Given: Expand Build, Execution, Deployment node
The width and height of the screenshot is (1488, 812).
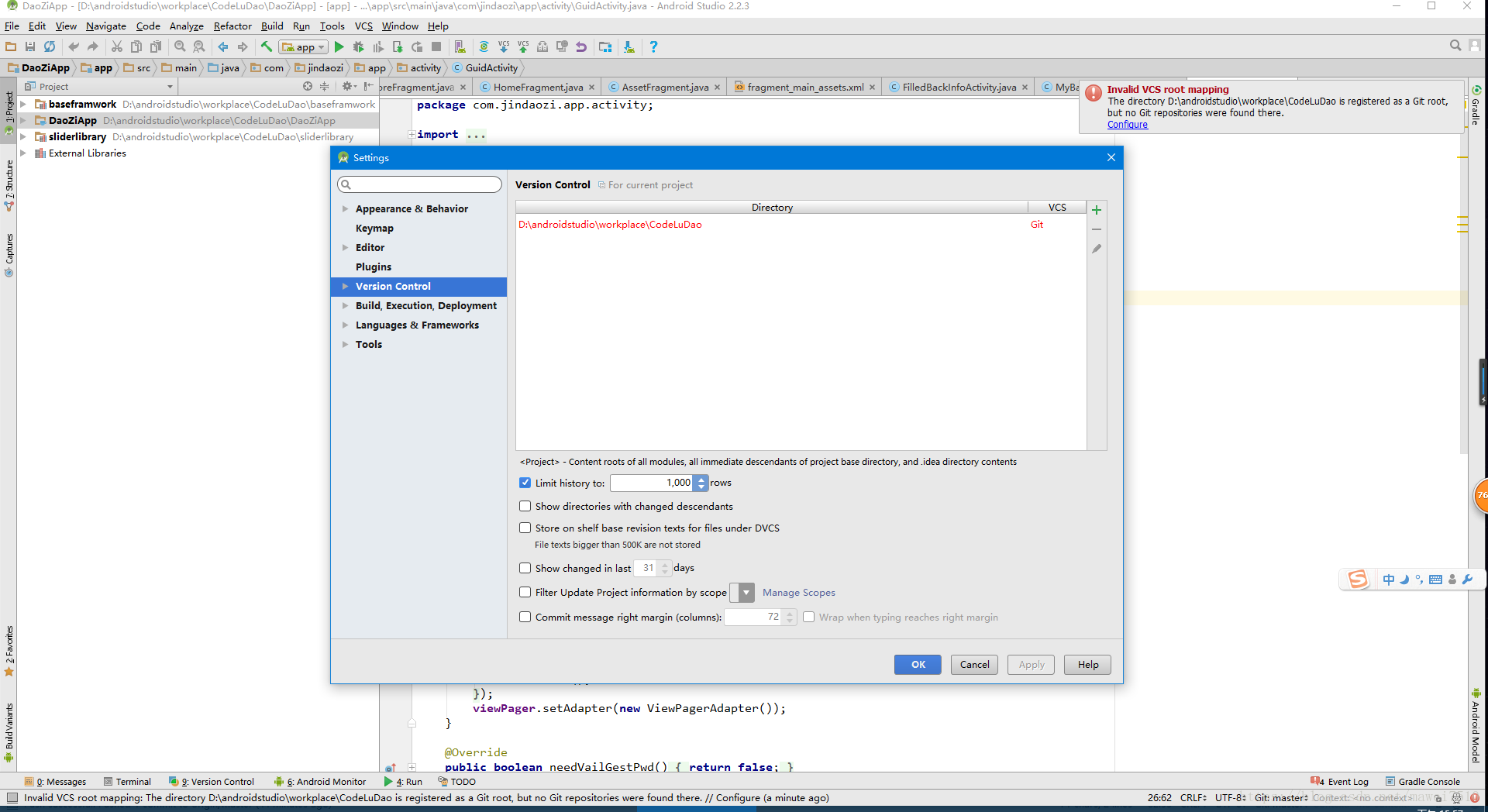Looking at the screenshot, I should pos(346,305).
